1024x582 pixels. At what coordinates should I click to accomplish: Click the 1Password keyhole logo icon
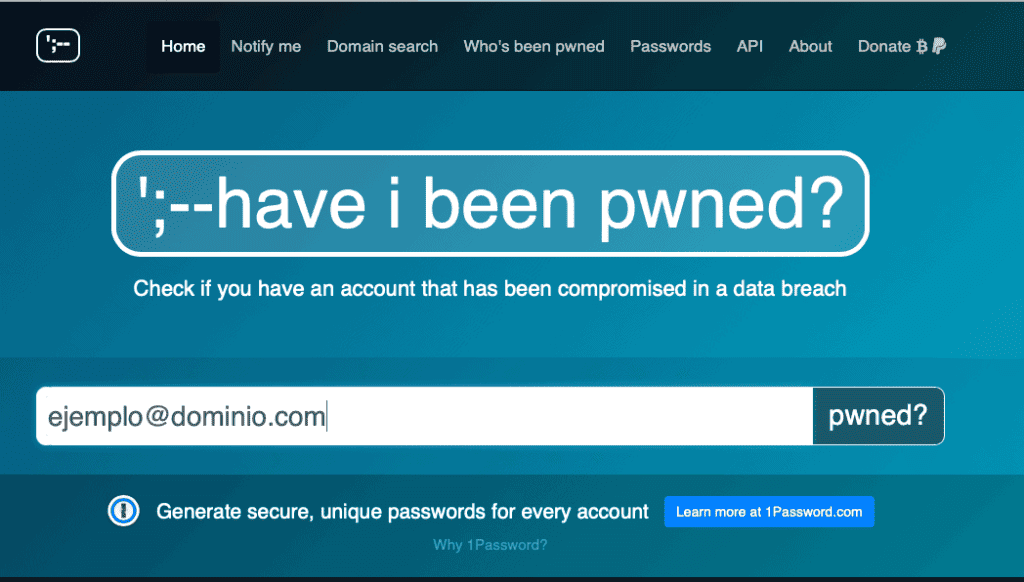coord(124,511)
